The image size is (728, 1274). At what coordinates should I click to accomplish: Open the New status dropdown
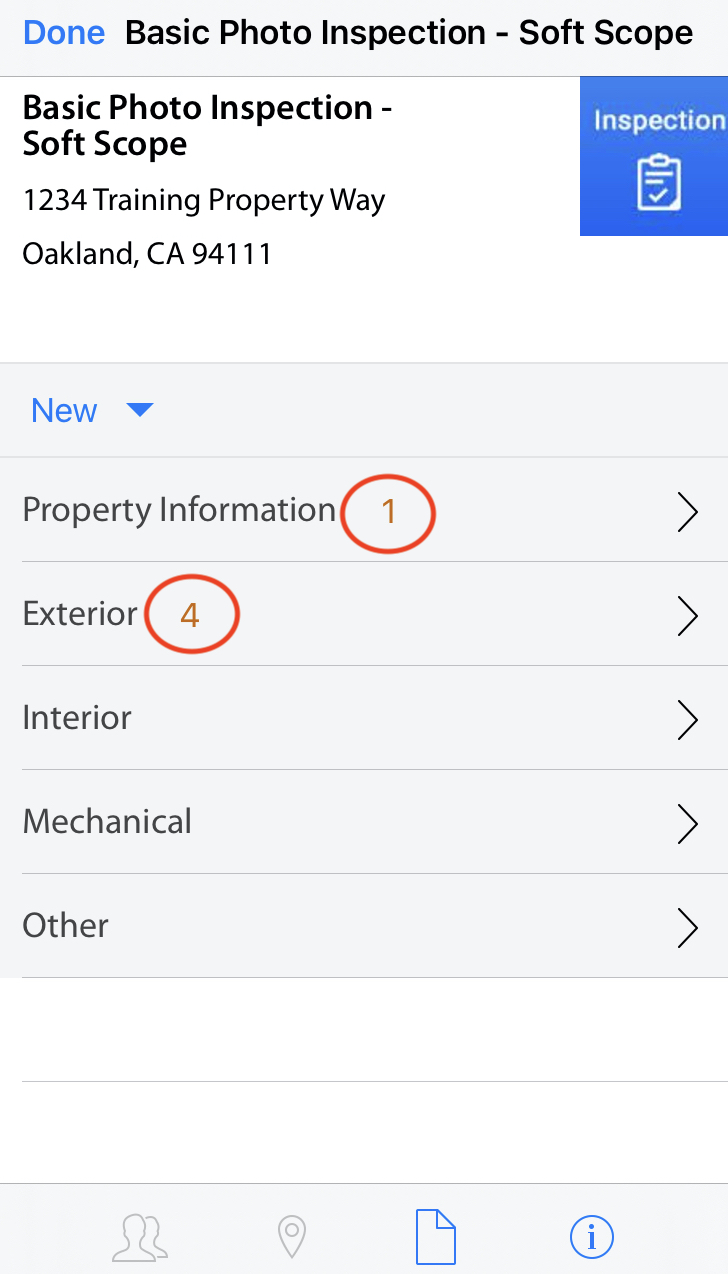65,411
